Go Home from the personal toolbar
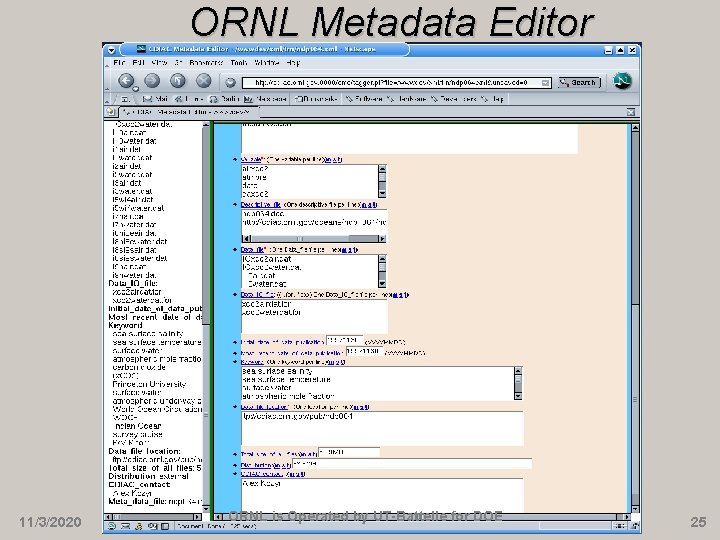This screenshot has height=540, width=720. pos(189,99)
